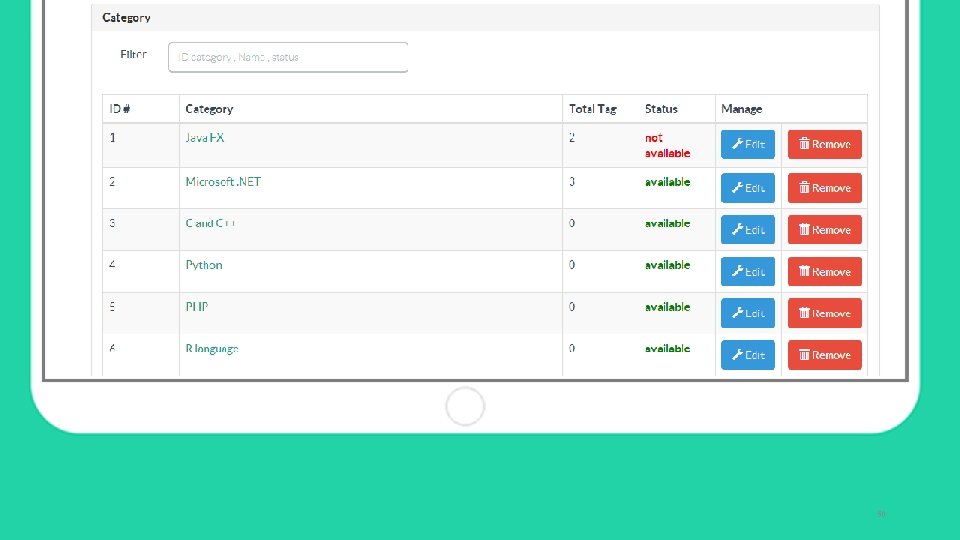Remove the R language category

(x=825, y=355)
